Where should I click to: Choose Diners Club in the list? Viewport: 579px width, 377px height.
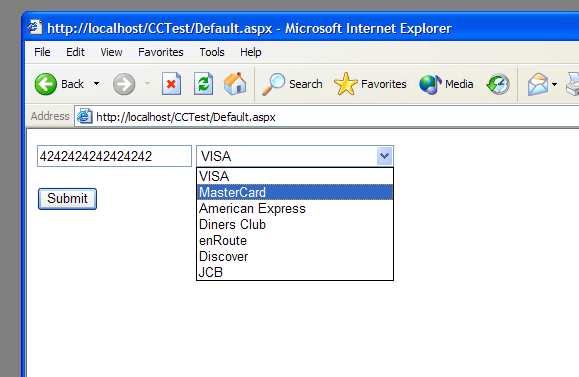tap(295, 224)
